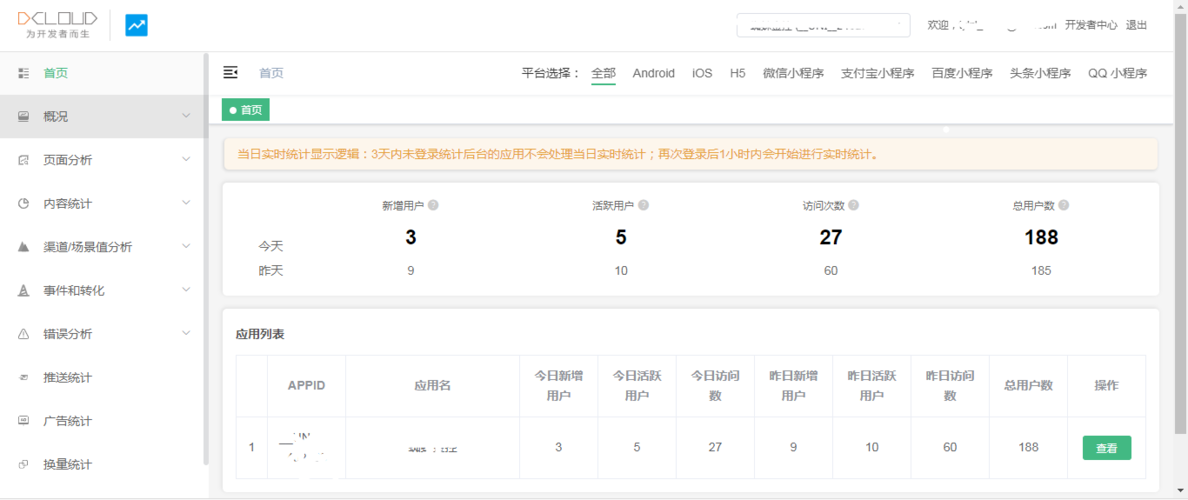1188x500 pixels.
Task: Select the Android platform tab
Action: (653, 73)
